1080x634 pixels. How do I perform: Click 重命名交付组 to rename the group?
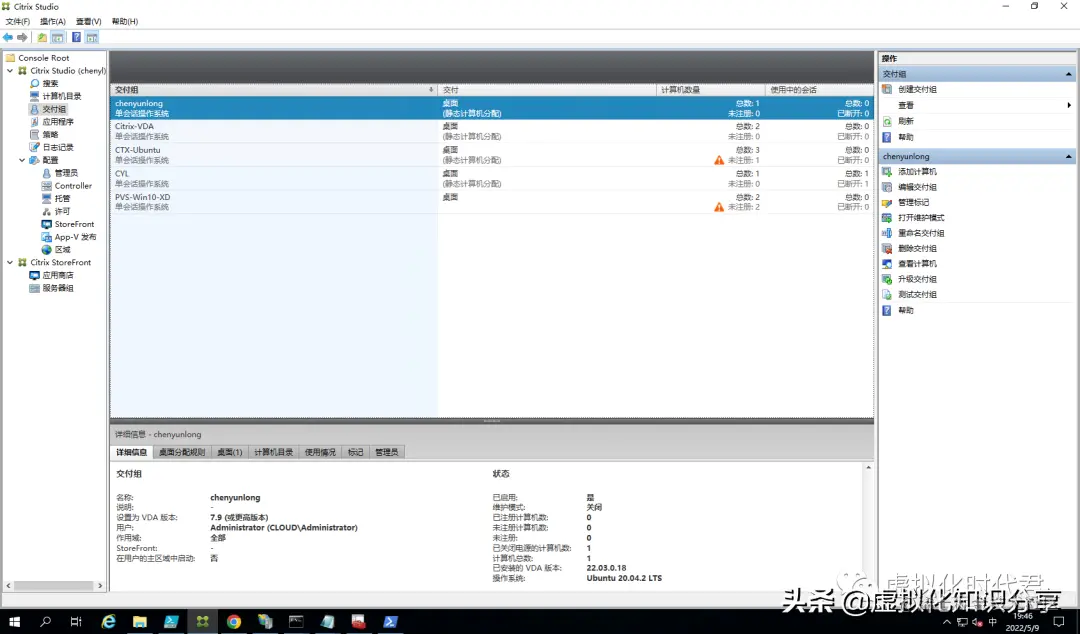[914, 232]
